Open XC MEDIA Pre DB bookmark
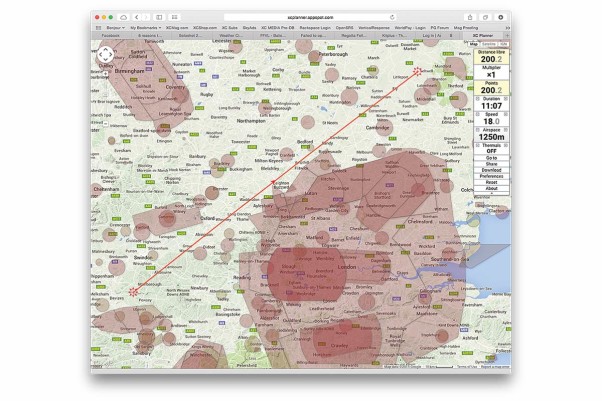Viewport: 602px width, 401px height. [278, 28]
